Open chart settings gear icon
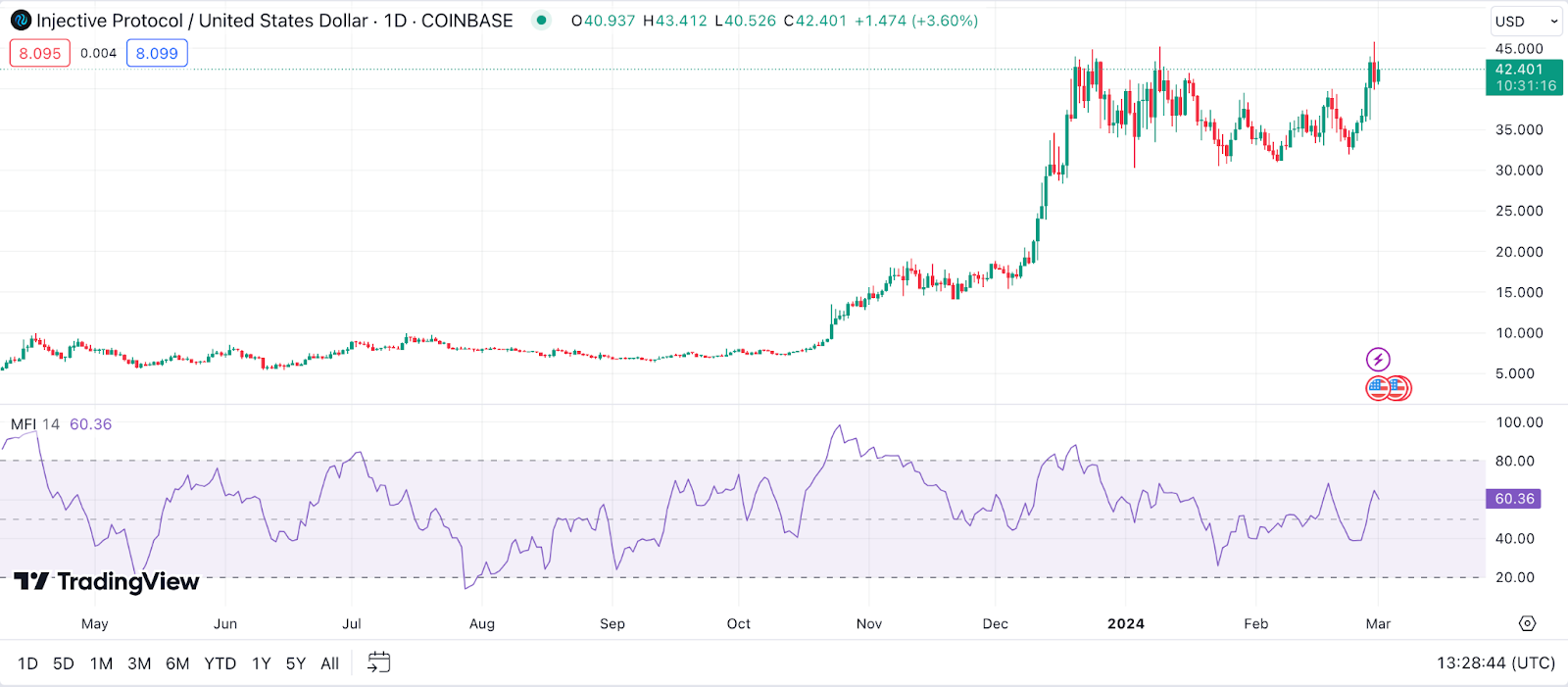 click(x=1527, y=623)
